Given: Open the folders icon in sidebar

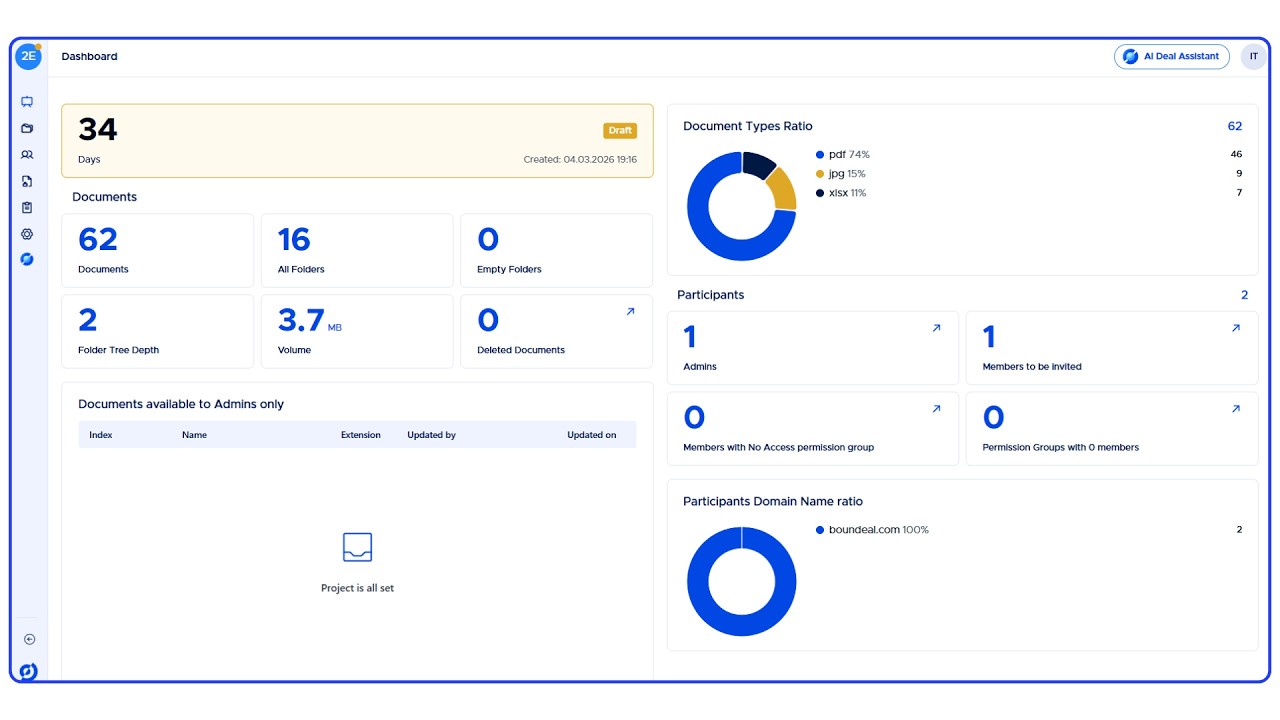Looking at the screenshot, I should click(x=27, y=128).
